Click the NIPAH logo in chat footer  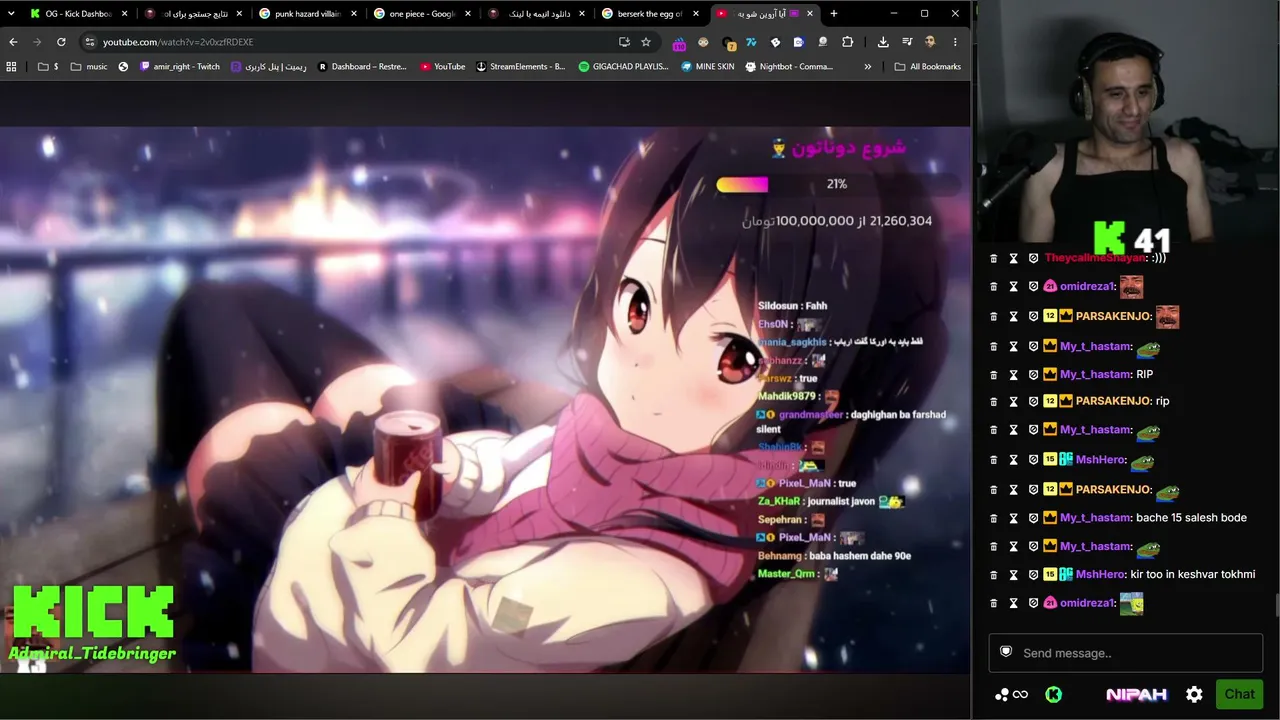(x=1137, y=694)
